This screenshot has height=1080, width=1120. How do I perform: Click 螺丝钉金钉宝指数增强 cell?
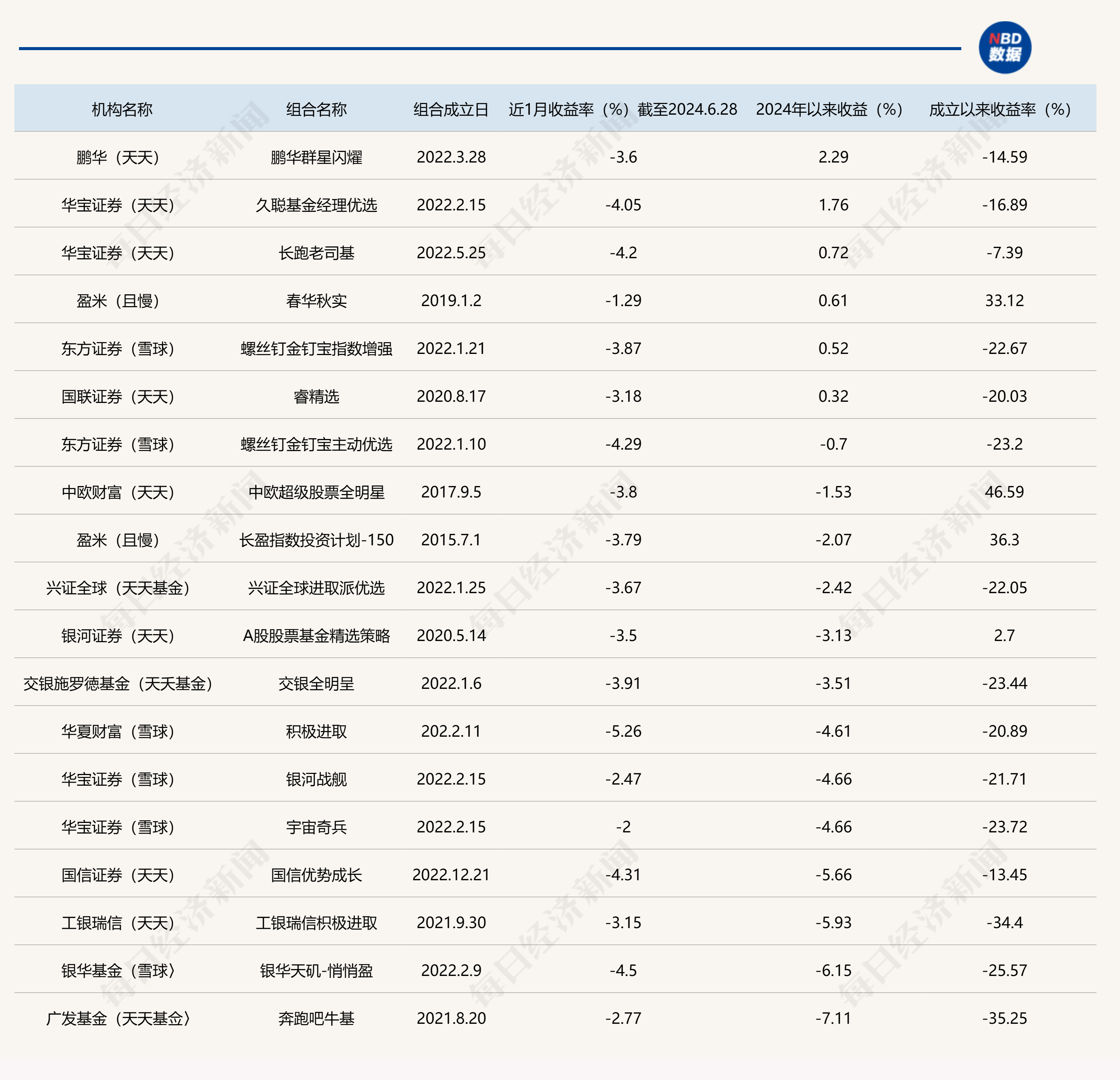coord(317,349)
